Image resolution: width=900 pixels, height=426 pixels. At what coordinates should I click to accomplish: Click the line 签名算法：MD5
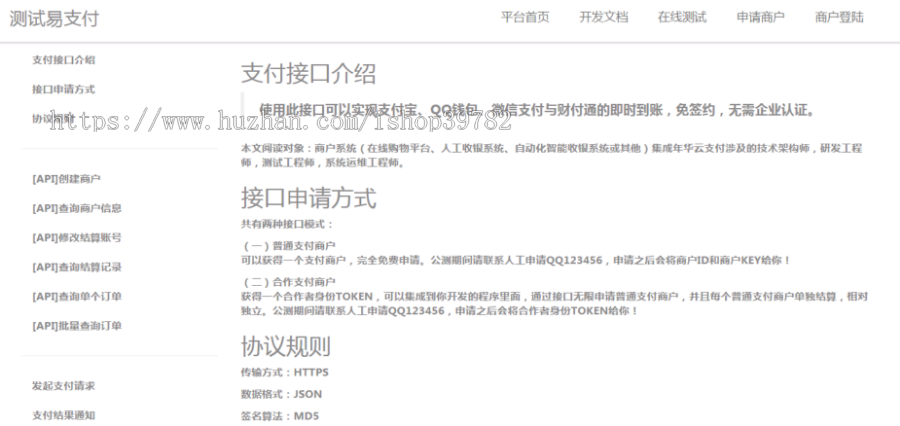280,416
